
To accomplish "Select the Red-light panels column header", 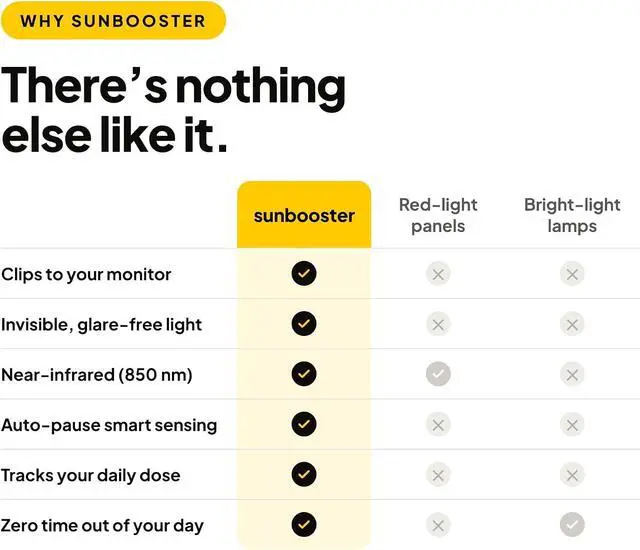I will pos(438,215).
